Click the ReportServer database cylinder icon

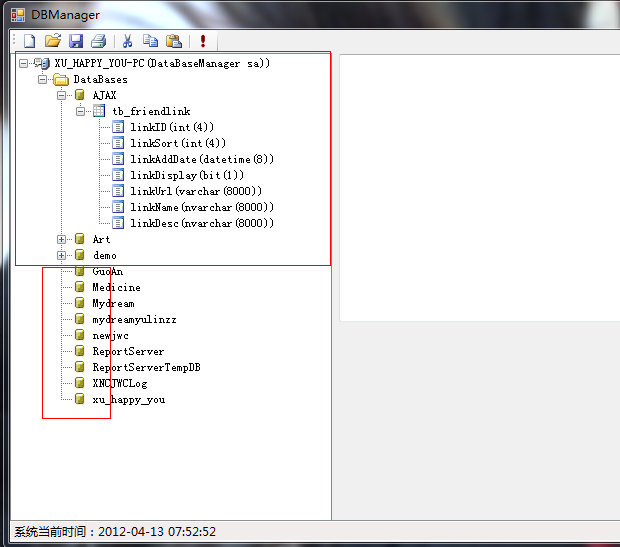coord(80,351)
